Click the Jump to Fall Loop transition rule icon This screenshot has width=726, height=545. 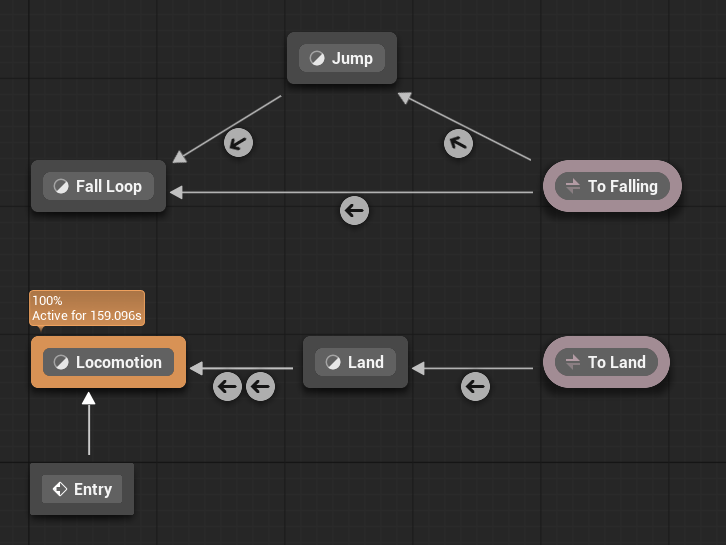point(238,142)
